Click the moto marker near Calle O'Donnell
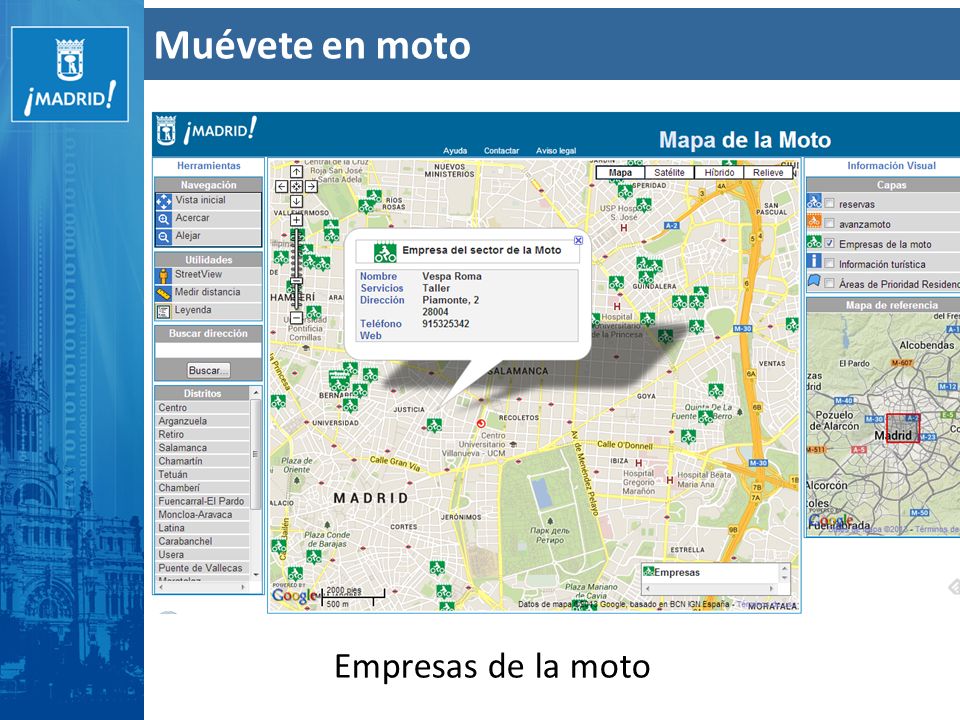The height and width of the screenshot is (720, 960). [688, 437]
